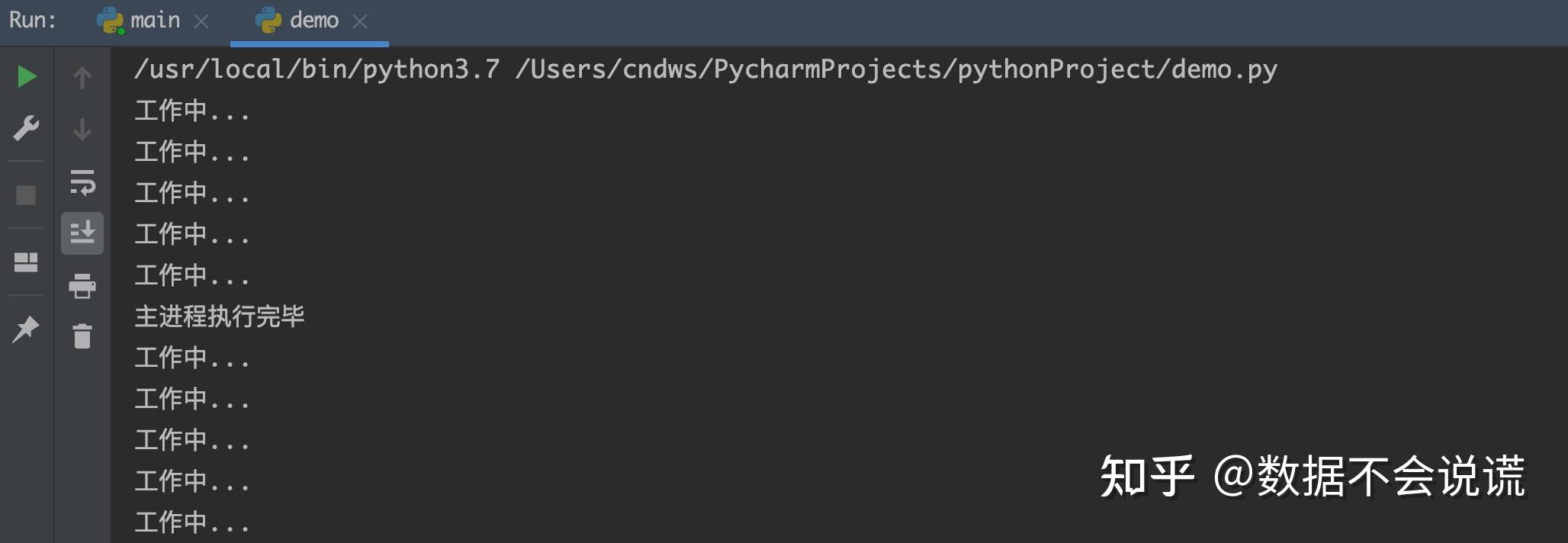Print the console output
The height and width of the screenshot is (543, 1568).
(82, 286)
